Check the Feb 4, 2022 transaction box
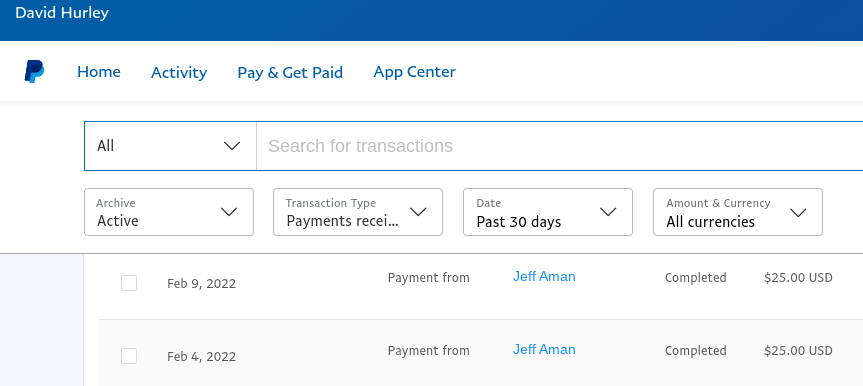 129,356
